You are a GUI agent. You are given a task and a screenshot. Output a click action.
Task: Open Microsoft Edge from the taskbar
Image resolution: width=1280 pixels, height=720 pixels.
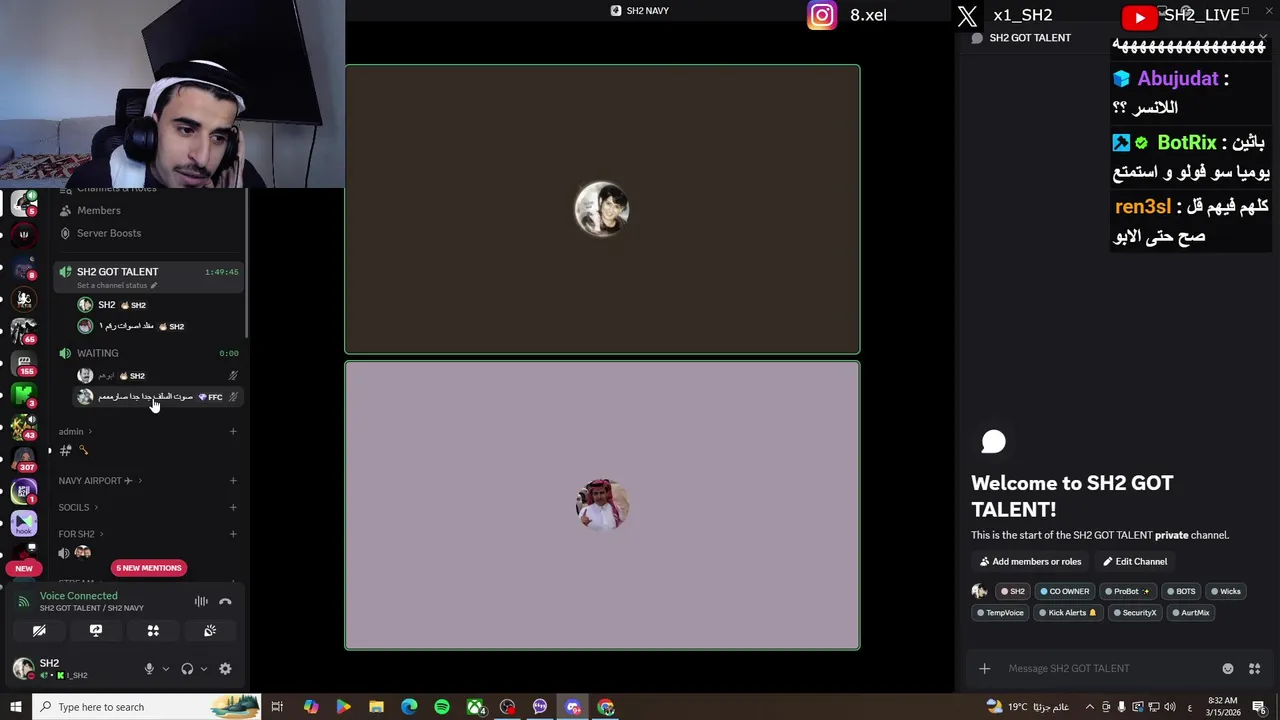(409, 707)
